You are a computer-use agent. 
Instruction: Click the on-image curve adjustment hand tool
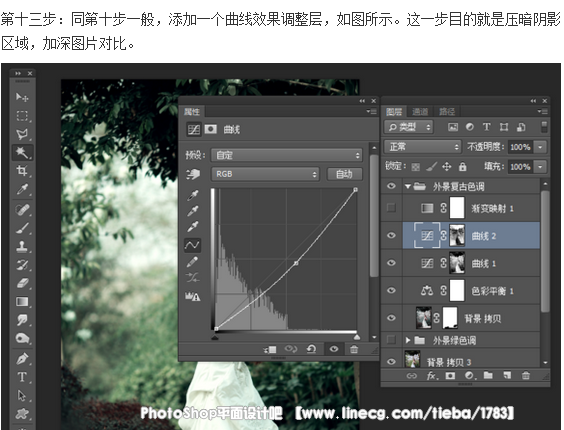193,175
